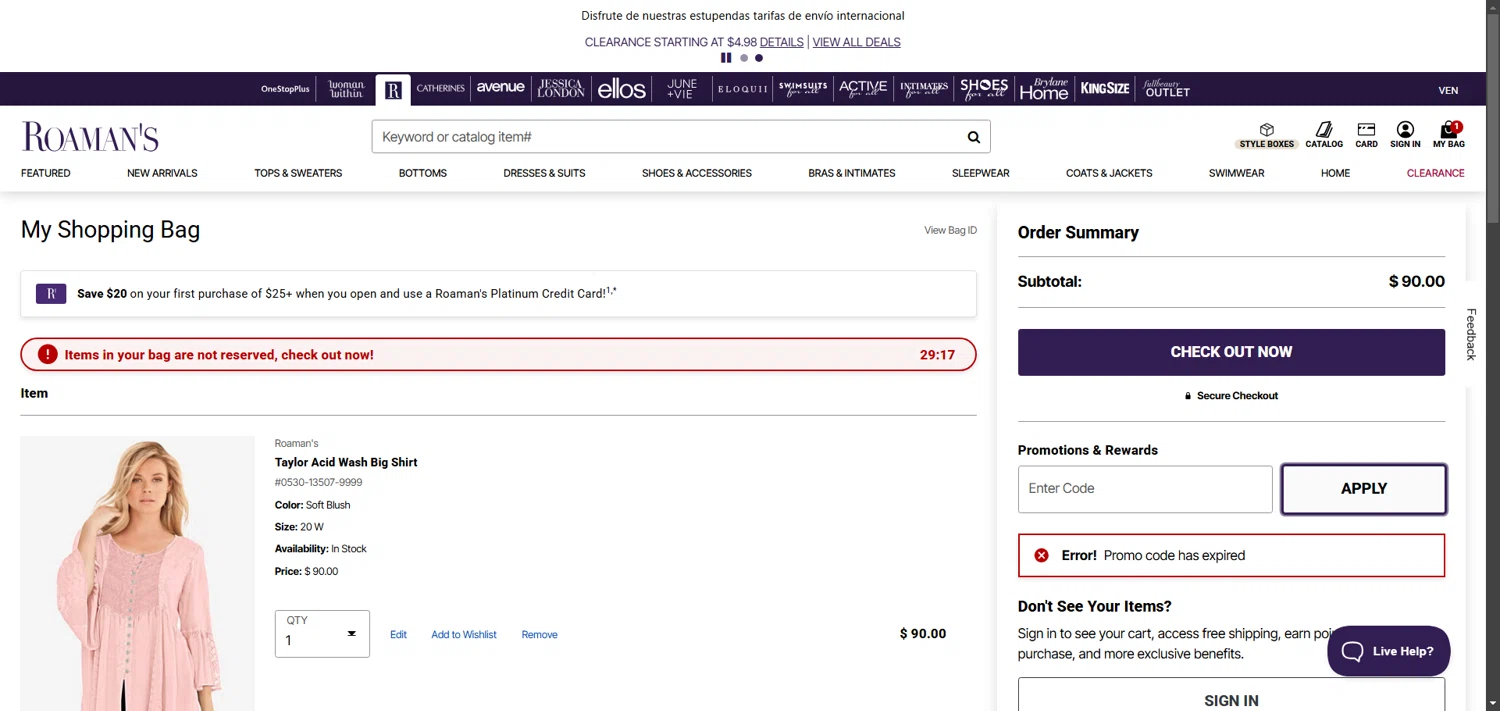Select the third banner carousel dot
This screenshot has height=711, width=1500.
[x=759, y=58]
